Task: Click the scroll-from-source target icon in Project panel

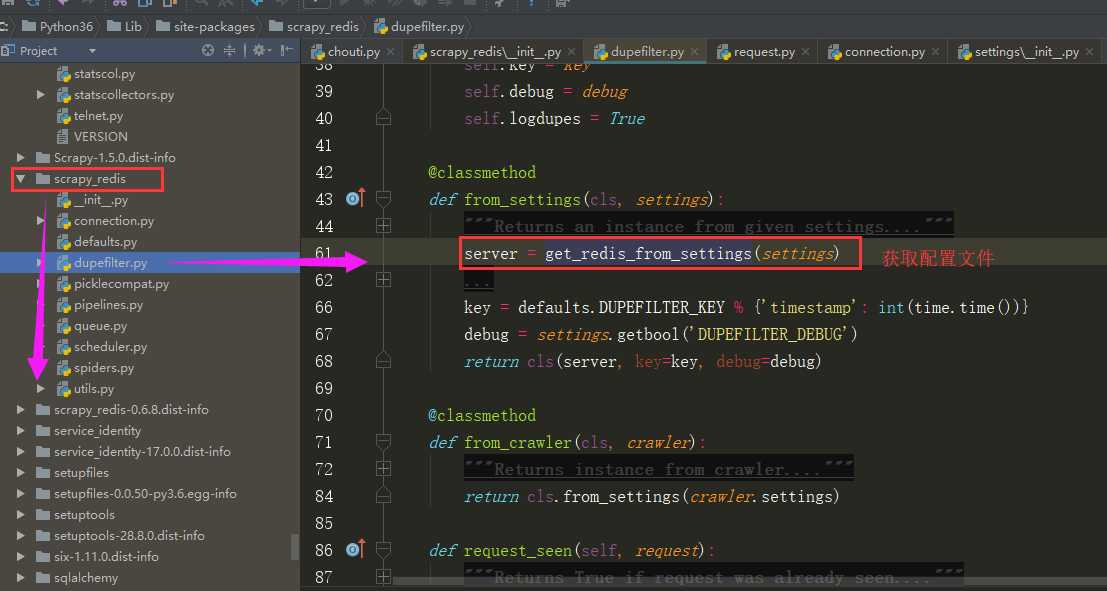Action: click(x=208, y=51)
